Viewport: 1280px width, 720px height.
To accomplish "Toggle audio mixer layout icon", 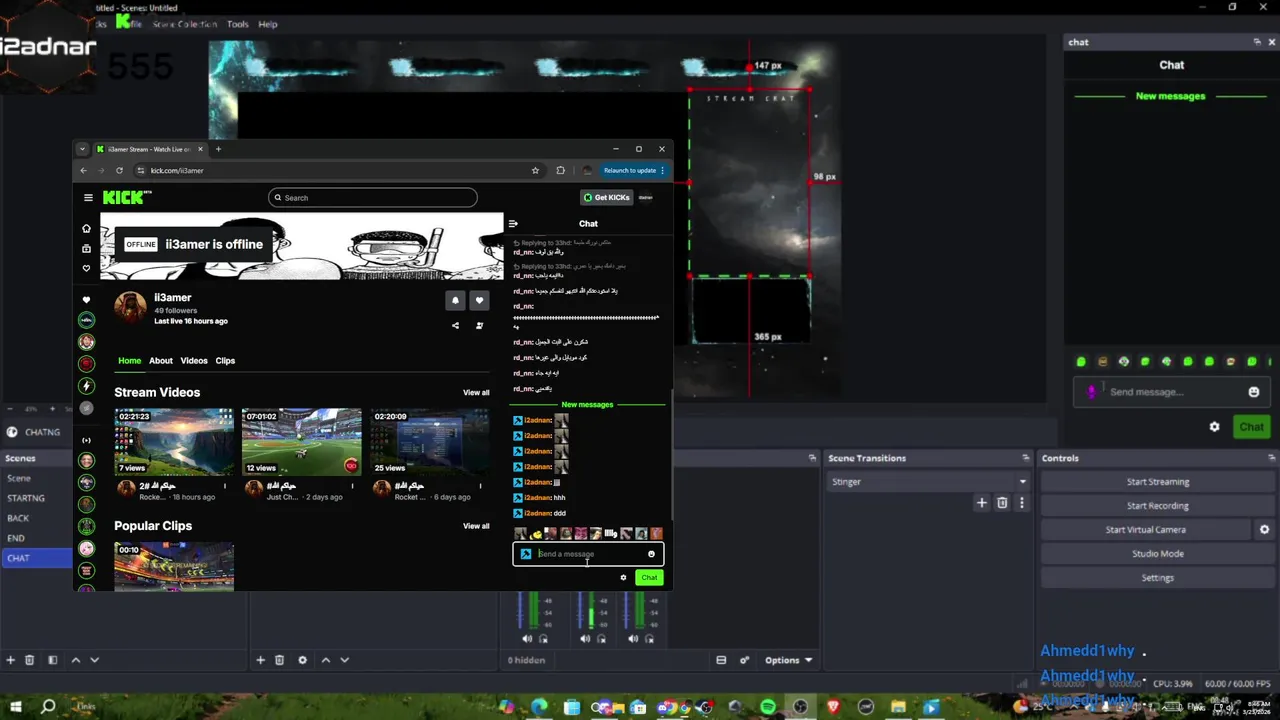I will 721,660.
